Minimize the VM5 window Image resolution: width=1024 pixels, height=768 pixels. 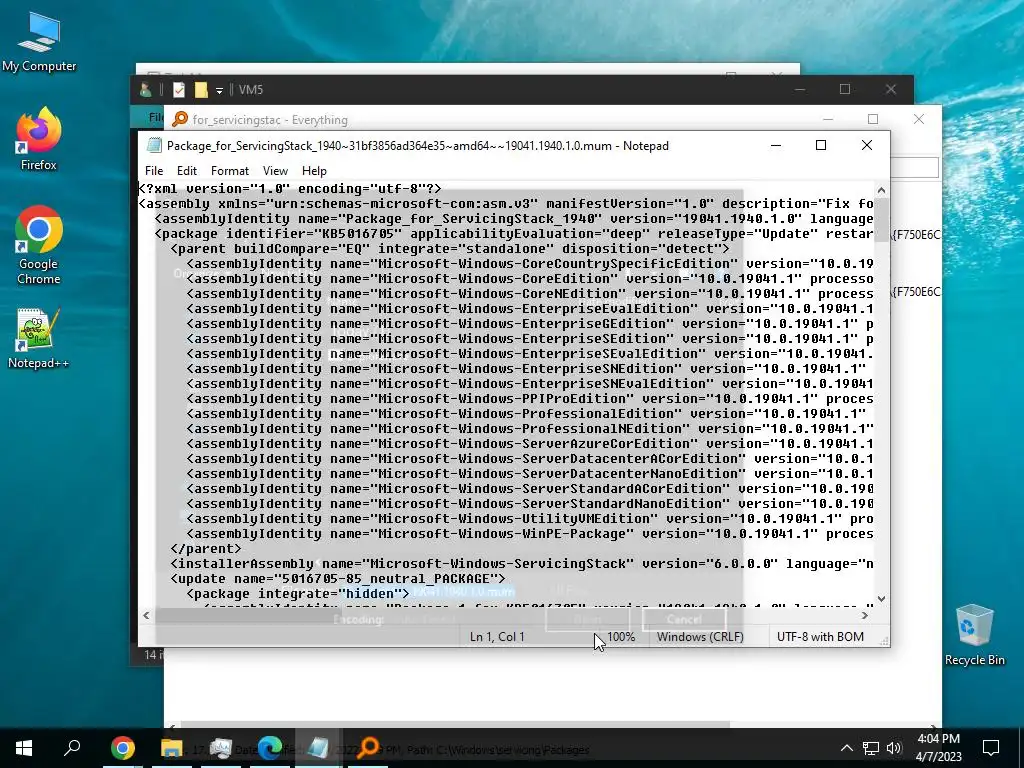(800, 89)
